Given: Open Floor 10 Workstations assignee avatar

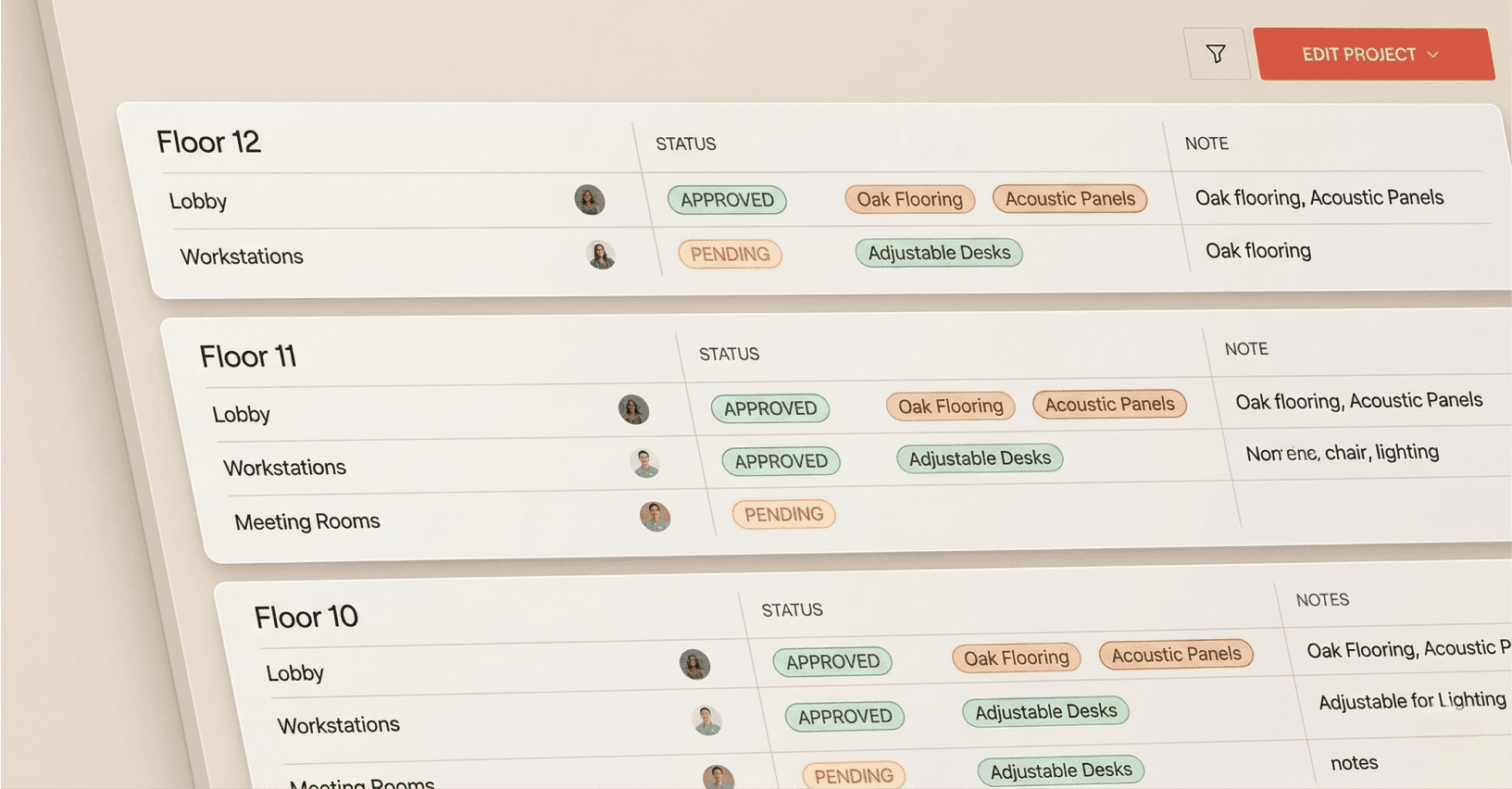Looking at the screenshot, I should pyautogui.click(x=706, y=720).
